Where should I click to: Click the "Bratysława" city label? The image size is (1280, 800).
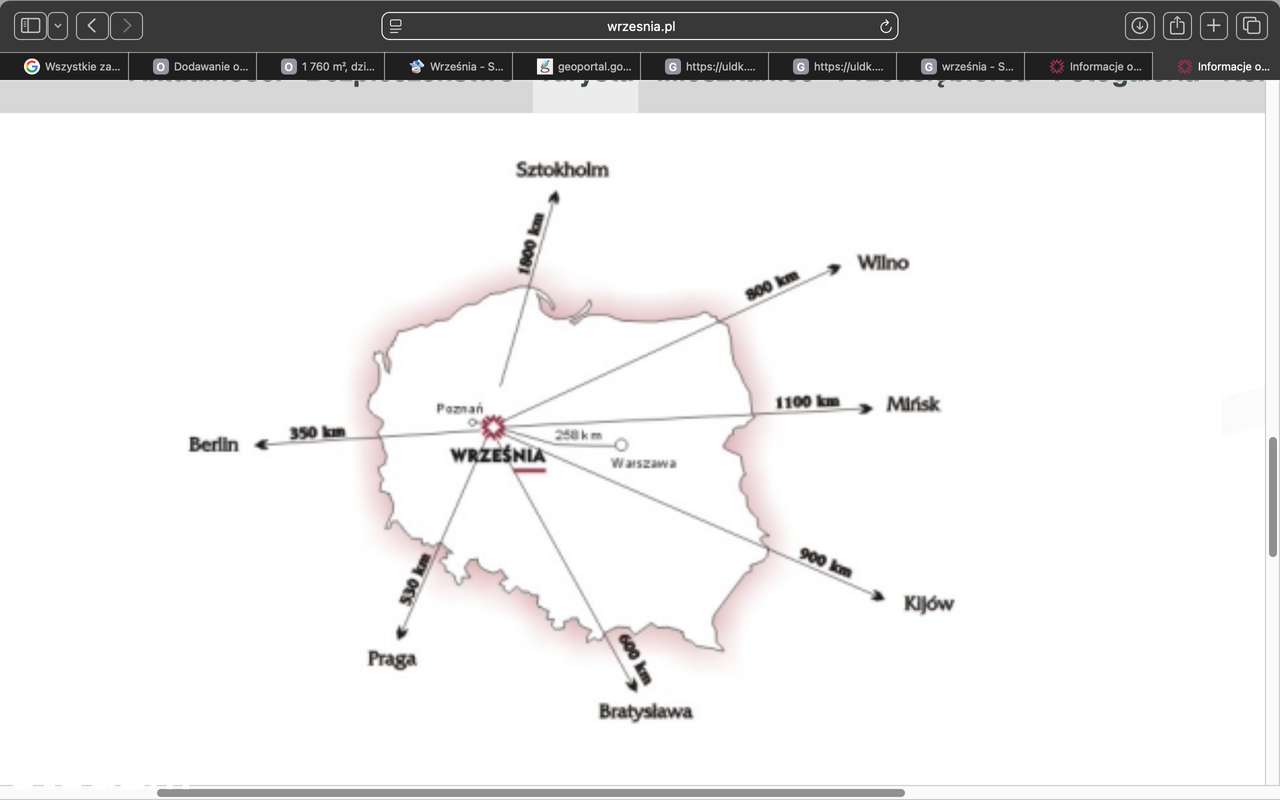point(646,712)
